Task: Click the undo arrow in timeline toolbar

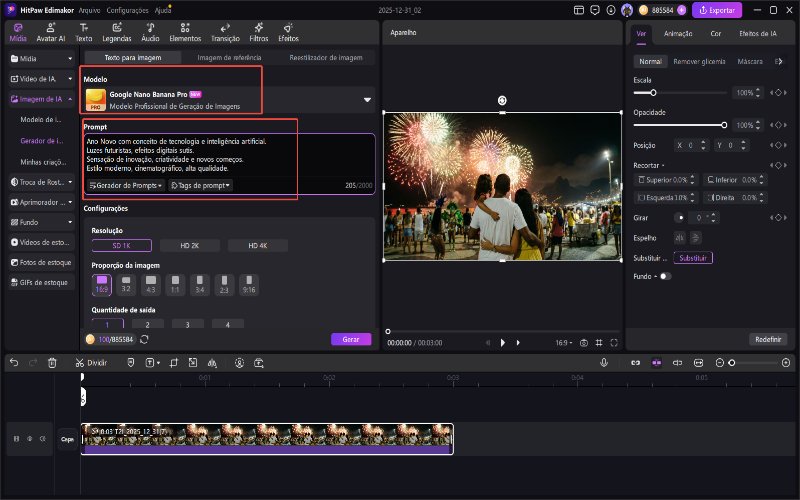Action: (x=14, y=363)
